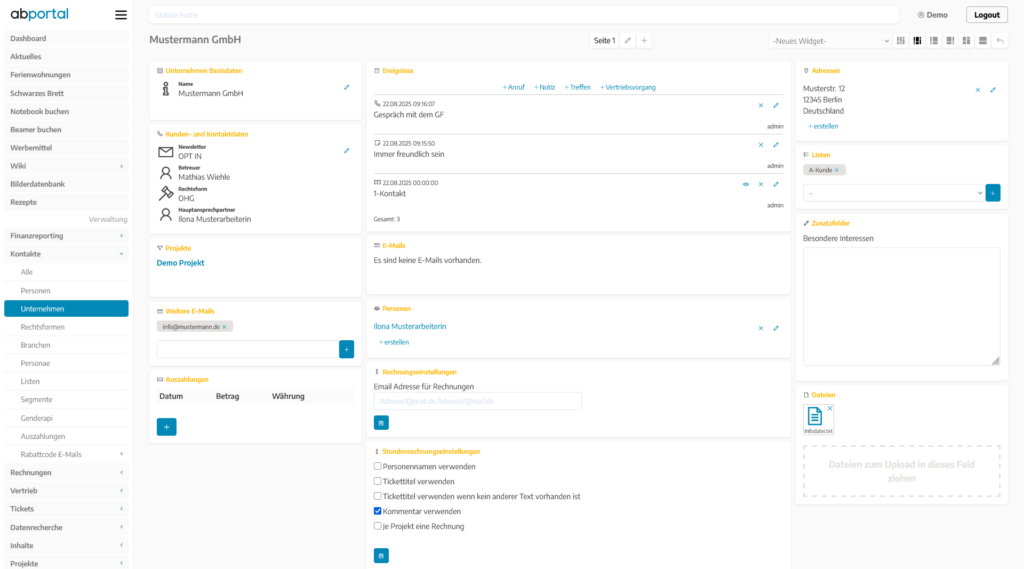Delete the 'Gespräch mit dem GF' event
The image size is (1024, 569).
click(x=760, y=105)
